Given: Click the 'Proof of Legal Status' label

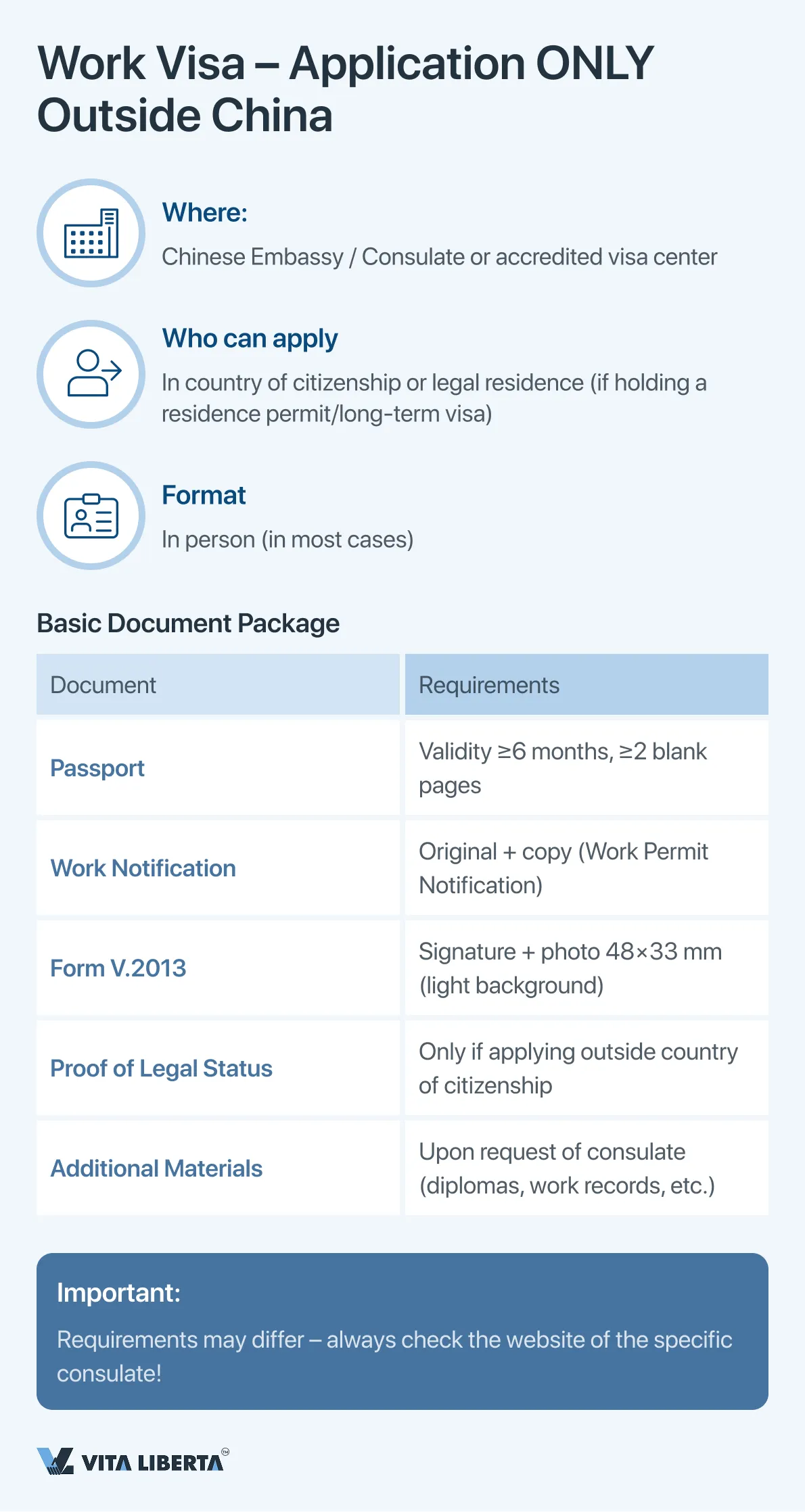Looking at the screenshot, I should pos(161,1068).
